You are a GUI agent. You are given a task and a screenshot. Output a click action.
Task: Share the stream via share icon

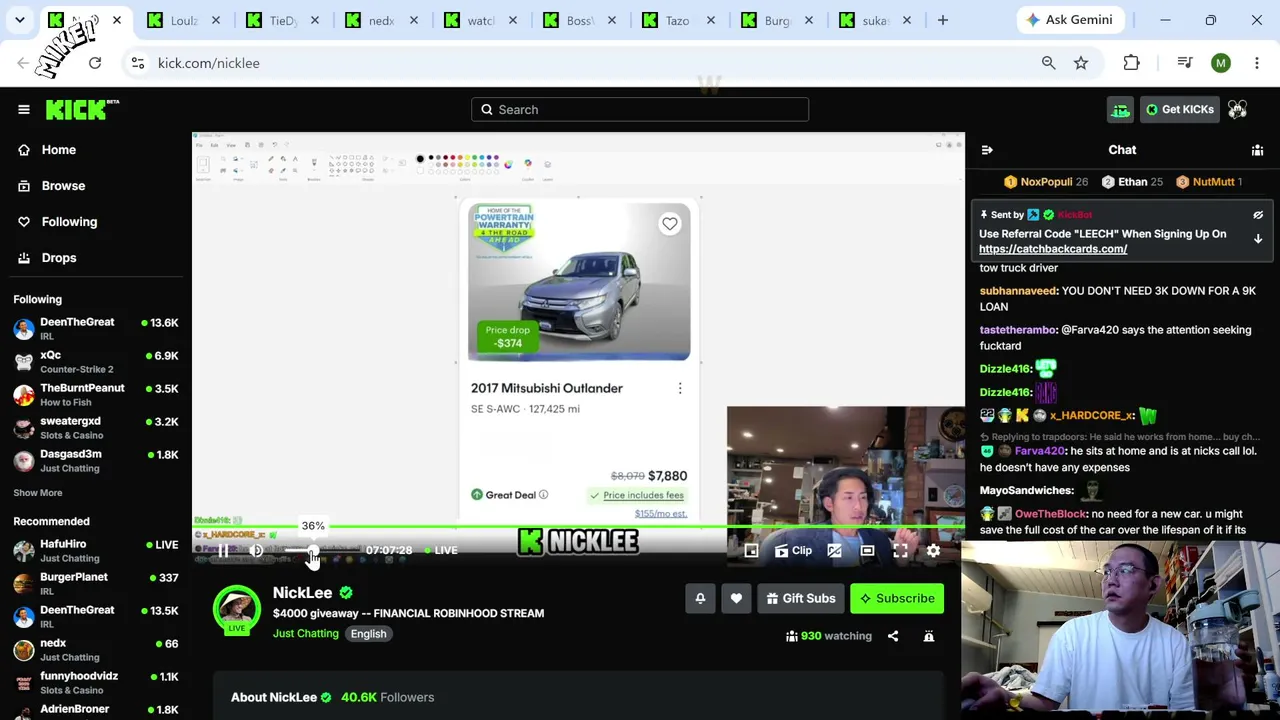[x=893, y=636]
